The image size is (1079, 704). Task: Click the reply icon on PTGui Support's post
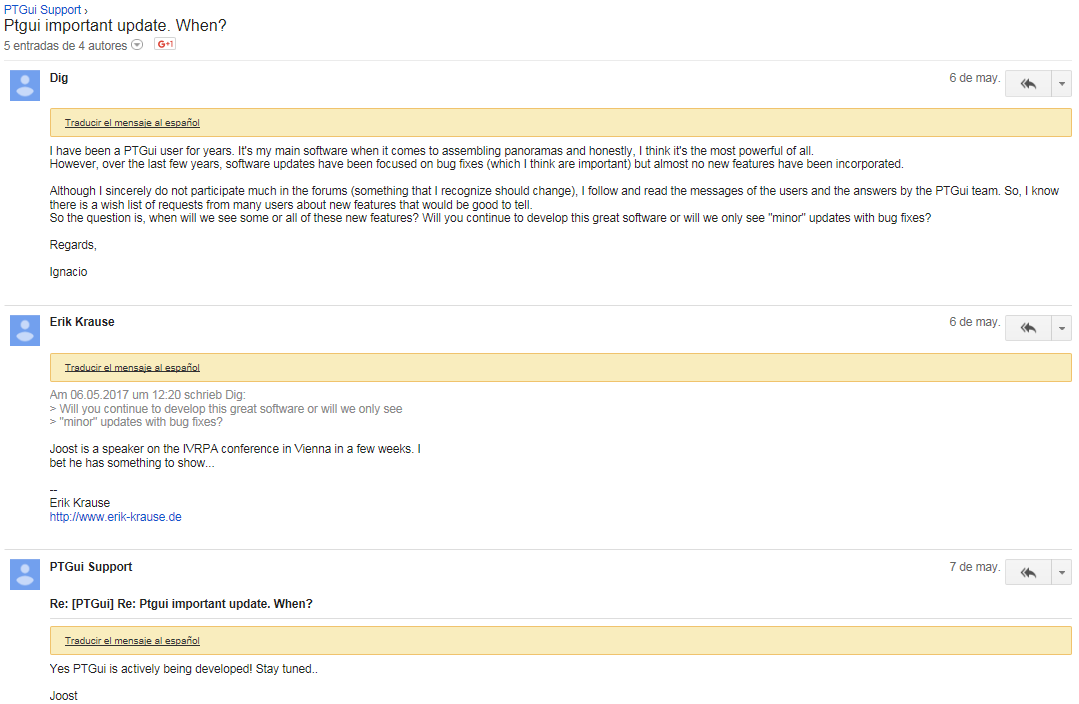coord(1028,573)
